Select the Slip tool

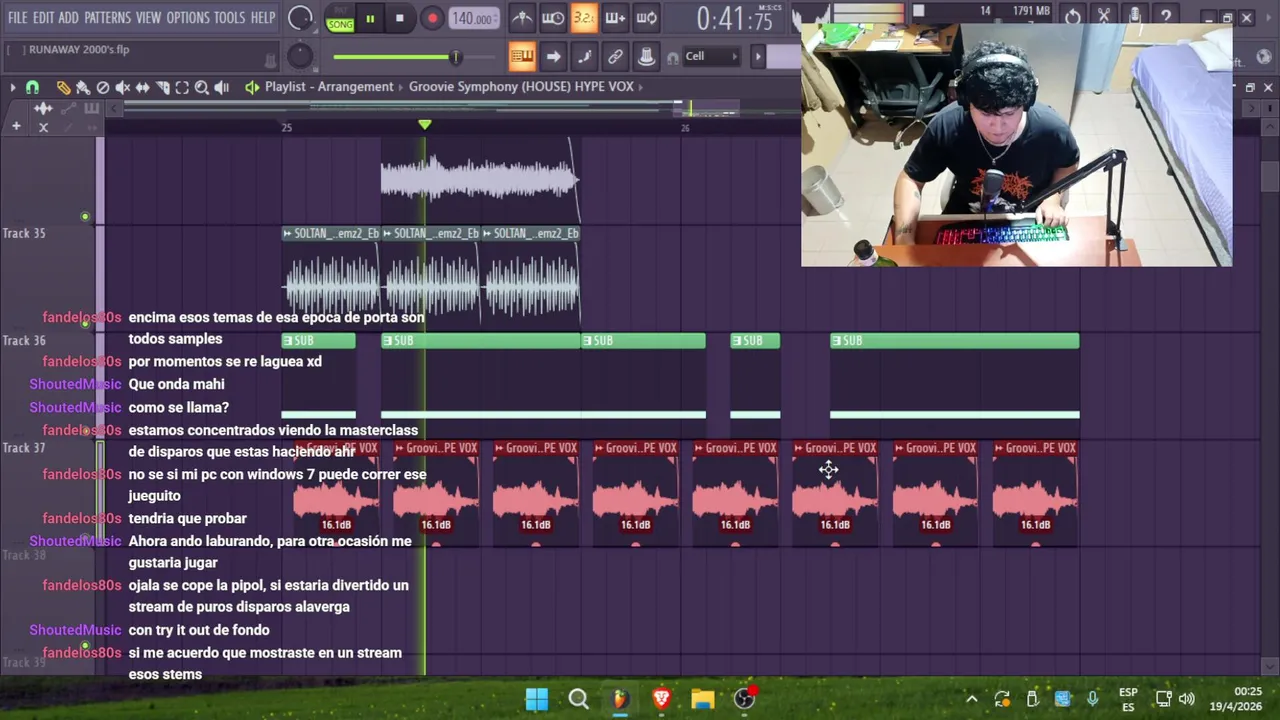point(142,88)
